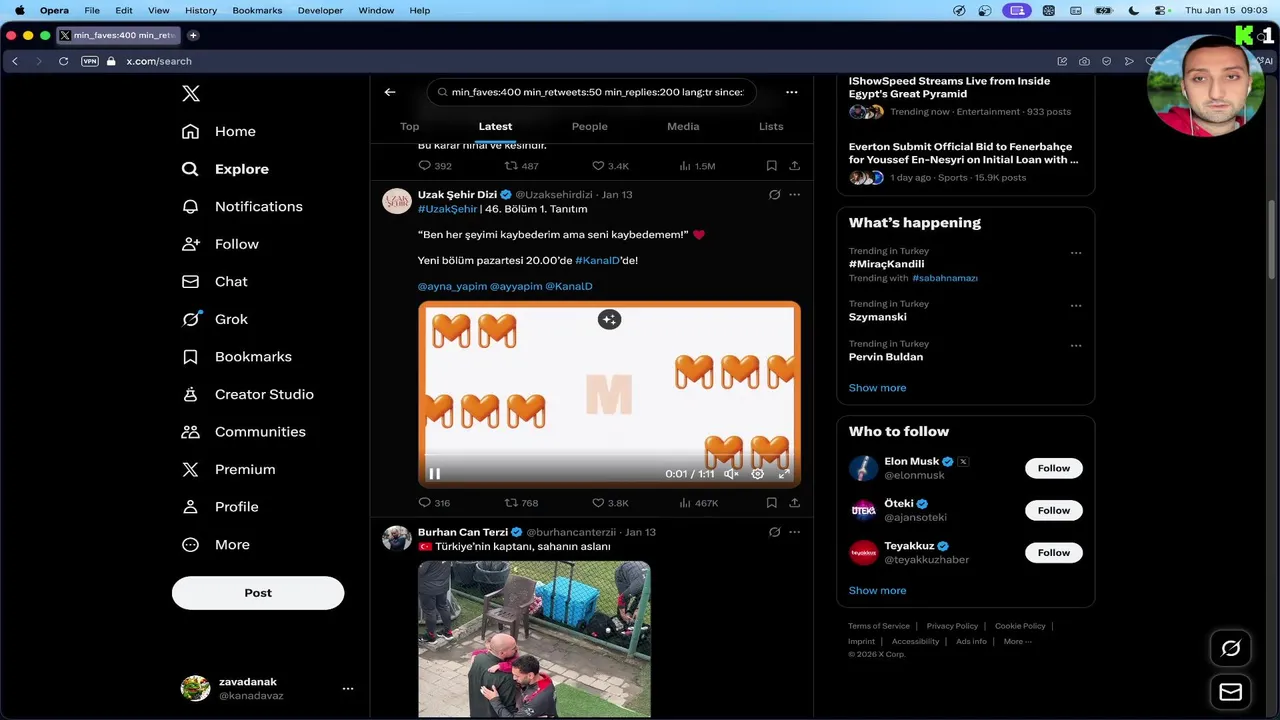This screenshot has width=1280, height=720.
Task: Share the Uzak Şehir Dizi post
Action: pos(794,503)
